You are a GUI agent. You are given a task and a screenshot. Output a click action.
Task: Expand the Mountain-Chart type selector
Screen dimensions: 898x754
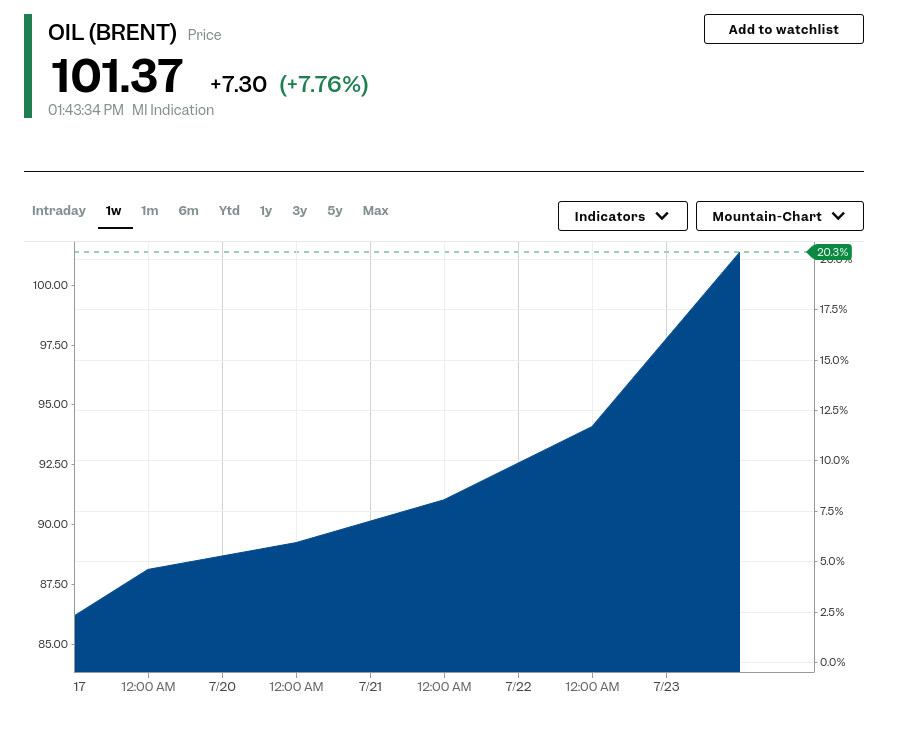pyautogui.click(x=779, y=216)
